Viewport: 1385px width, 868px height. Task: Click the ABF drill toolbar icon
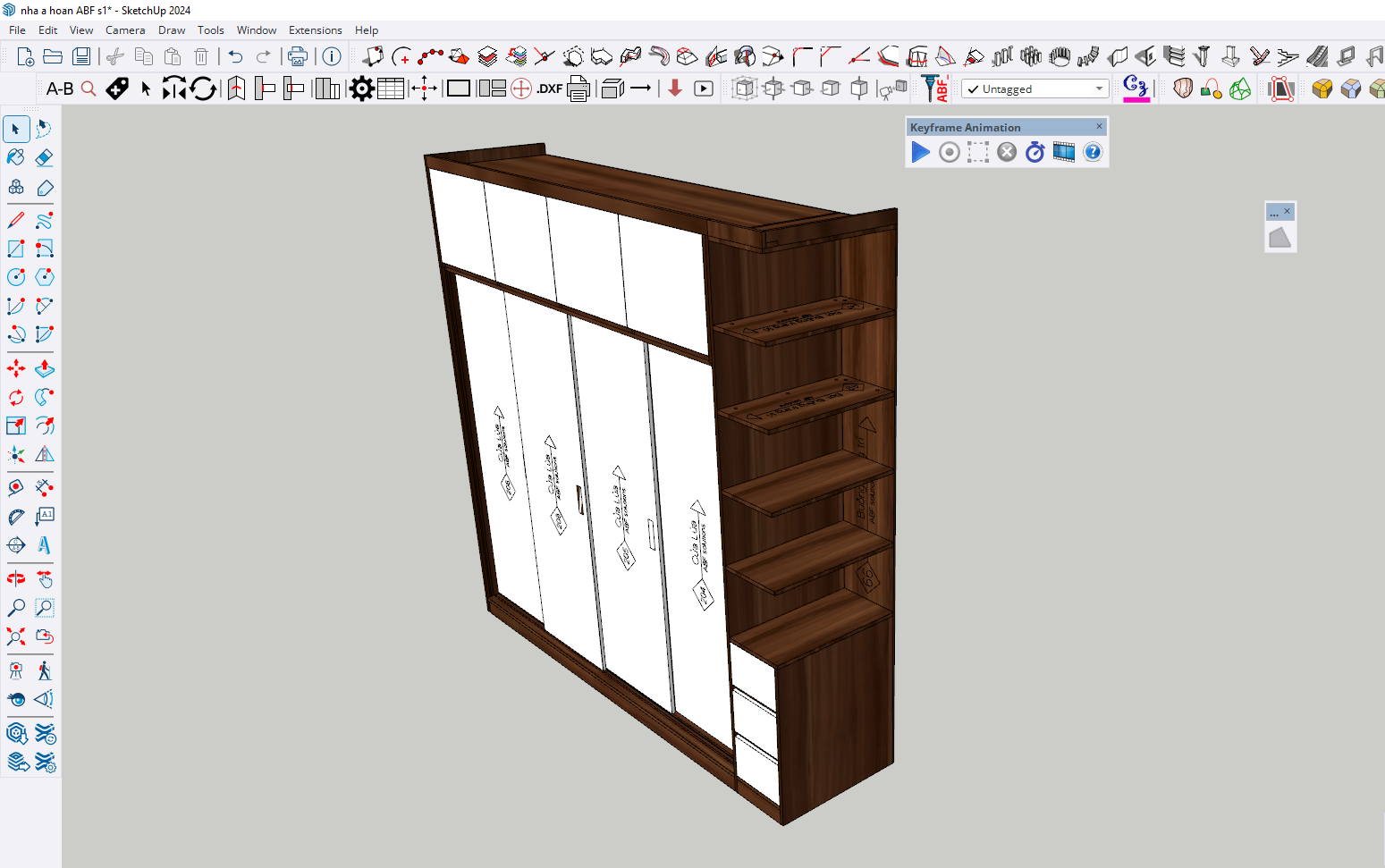pyautogui.click(x=935, y=88)
